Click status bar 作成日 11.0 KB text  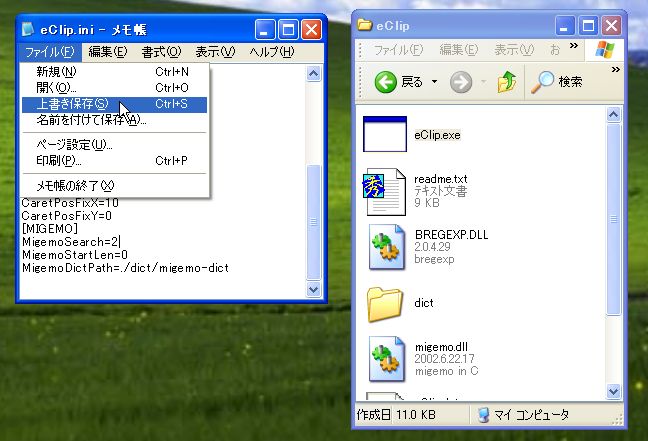pyautogui.click(x=396, y=415)
